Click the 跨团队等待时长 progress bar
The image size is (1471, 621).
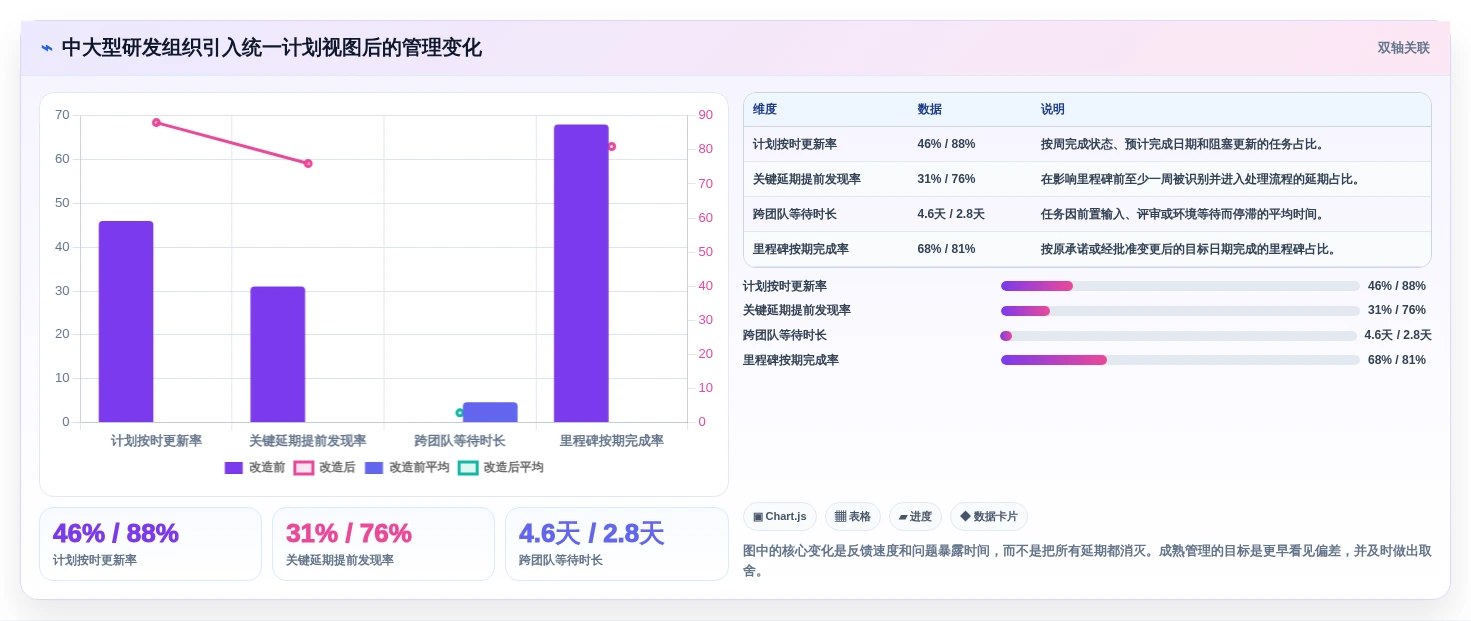1178,336
